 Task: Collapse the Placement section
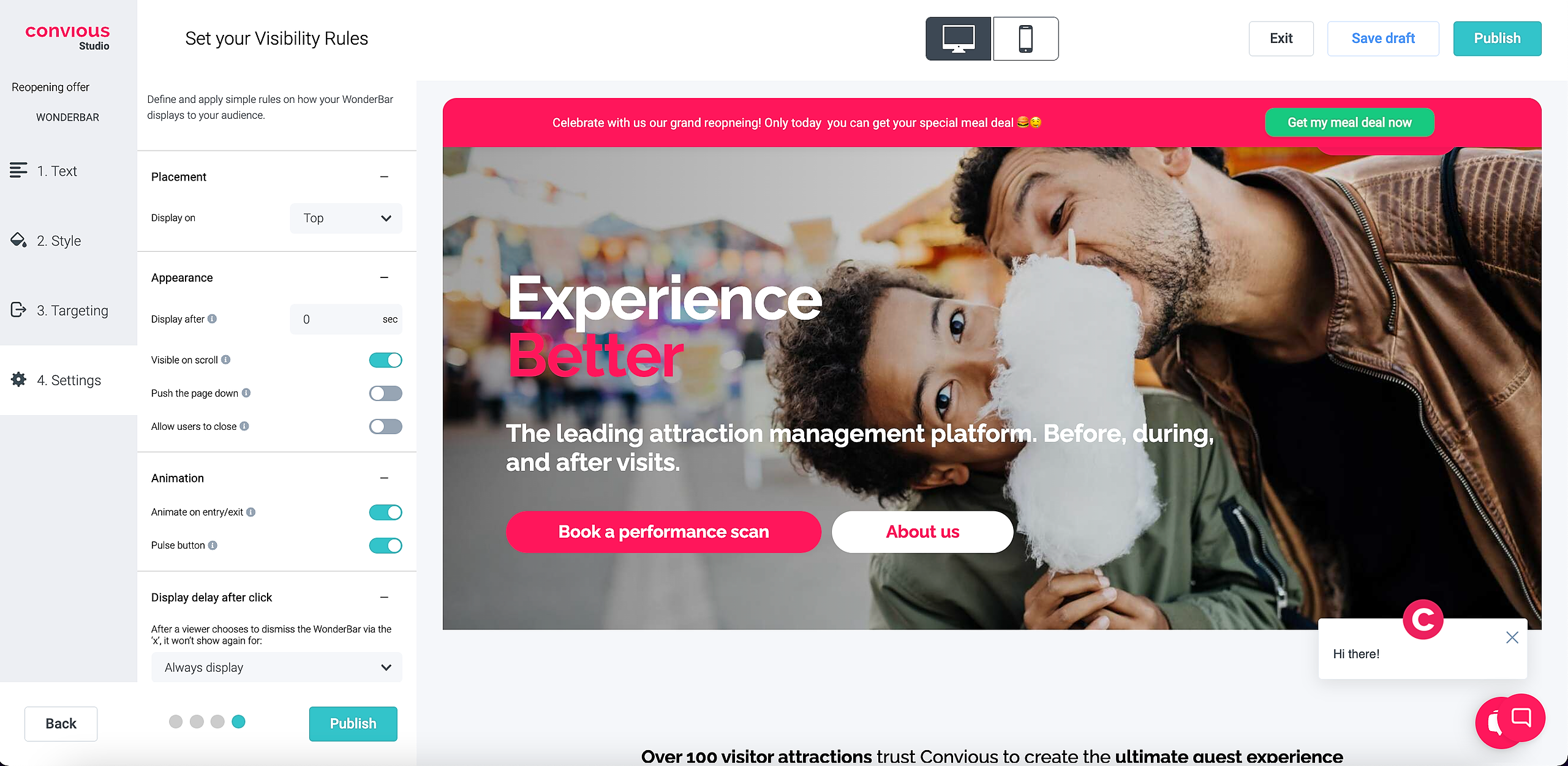click(x=384, y=177)
